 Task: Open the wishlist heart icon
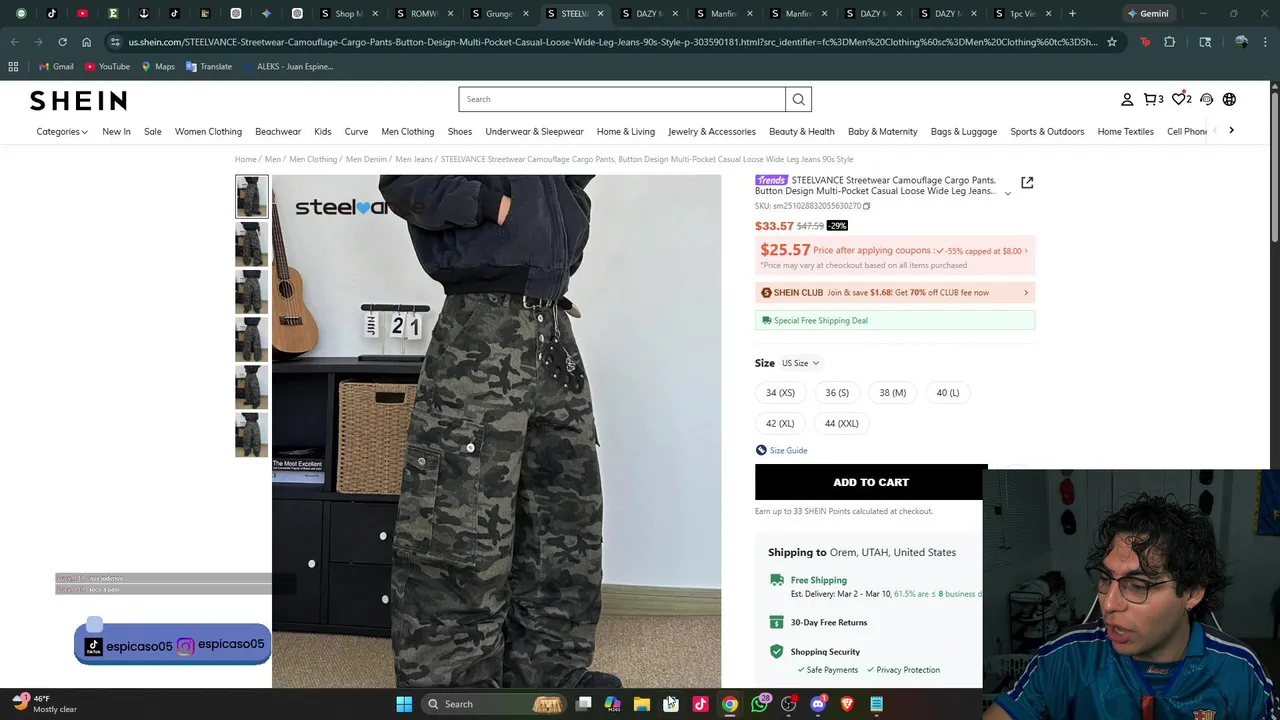click(x=1181, y=99)
